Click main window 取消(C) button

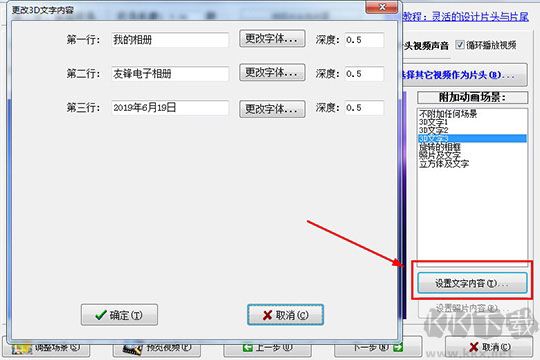(x=489, y=347)
